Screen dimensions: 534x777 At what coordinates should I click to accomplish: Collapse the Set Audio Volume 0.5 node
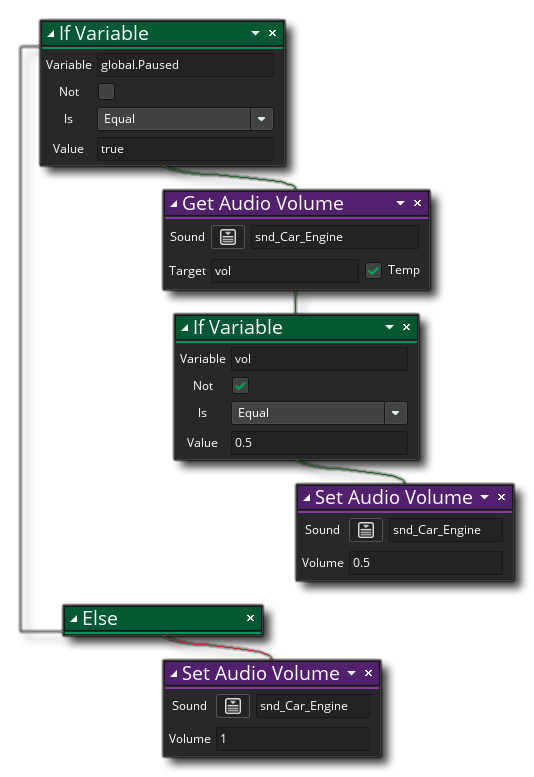pyautogui.click(x=307, y=498)
